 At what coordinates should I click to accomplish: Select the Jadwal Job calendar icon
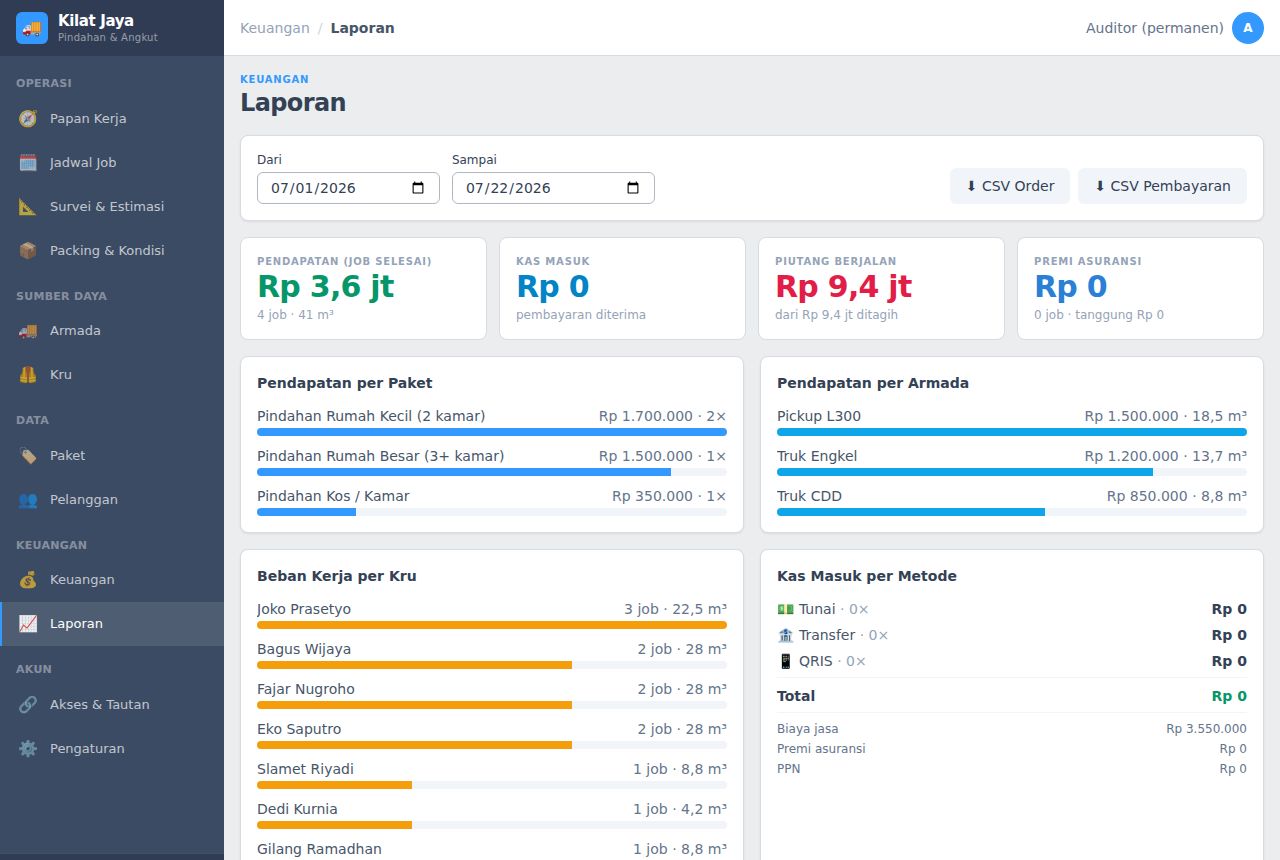click(x=28, y=163)
